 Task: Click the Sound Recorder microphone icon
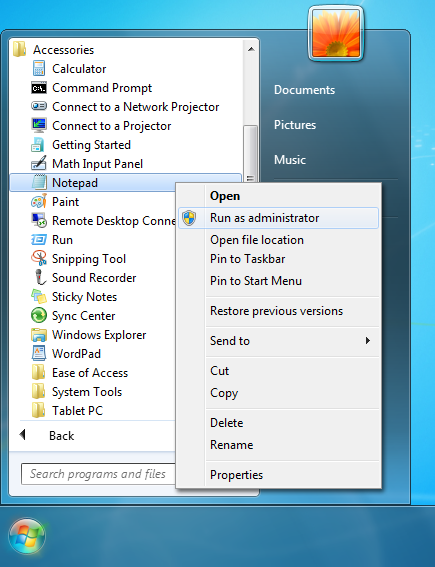40,277
